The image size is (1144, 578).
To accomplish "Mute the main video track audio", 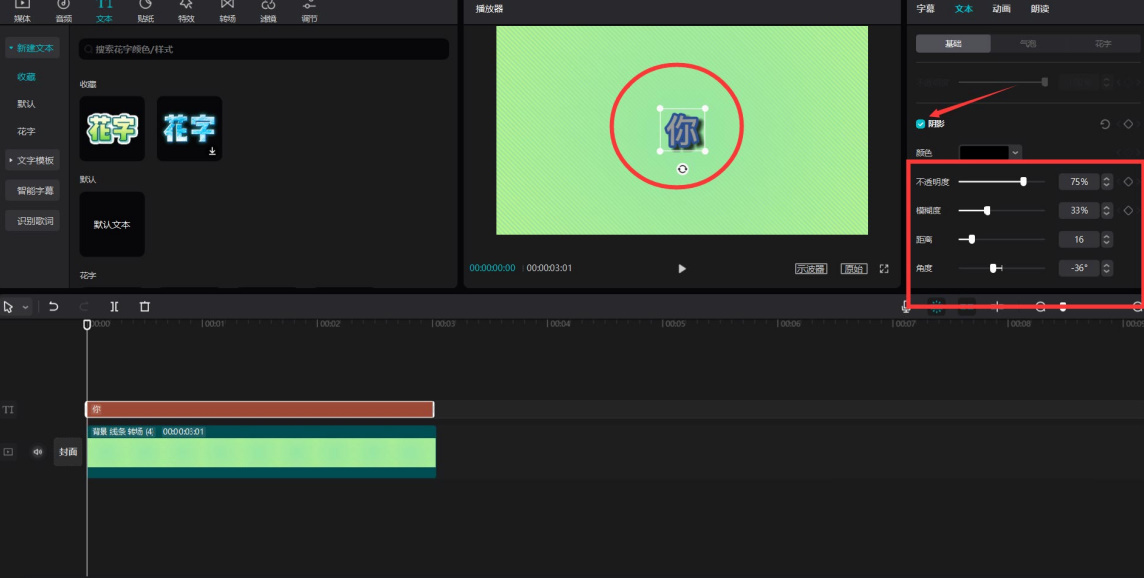I will click(x=38, y=452).
